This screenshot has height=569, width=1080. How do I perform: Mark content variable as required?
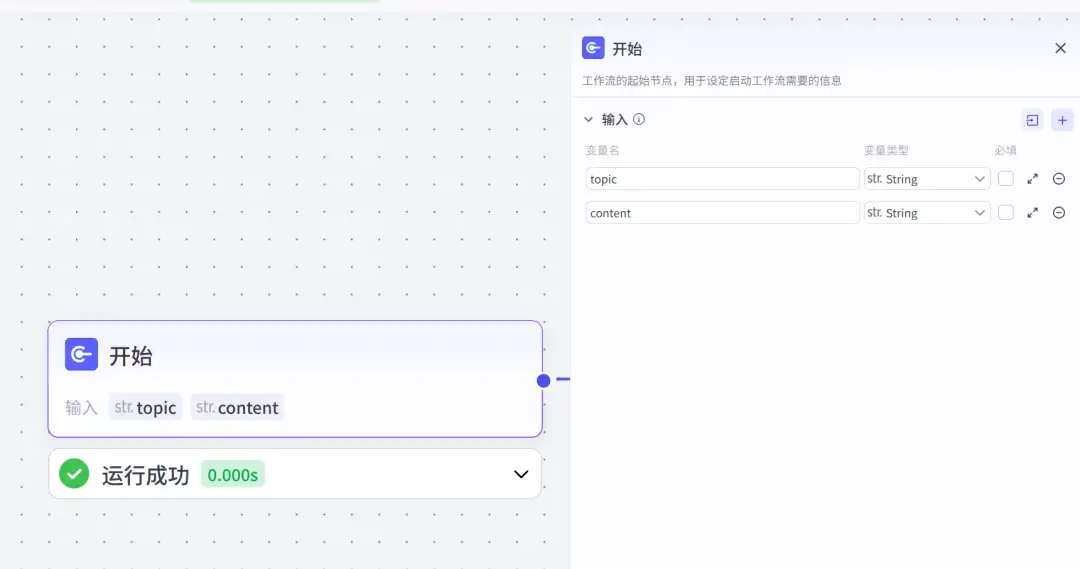[x=1006, y=212]
